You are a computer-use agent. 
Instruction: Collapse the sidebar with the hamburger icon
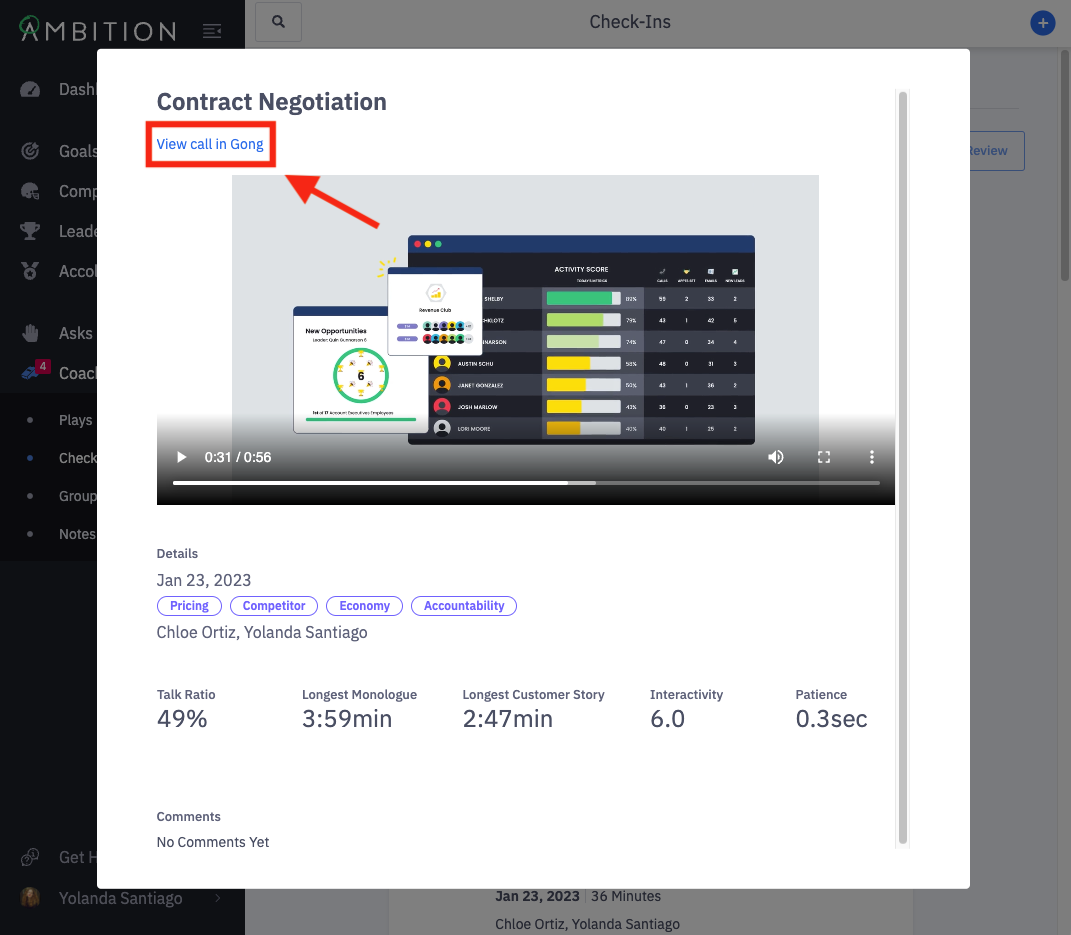212,31
